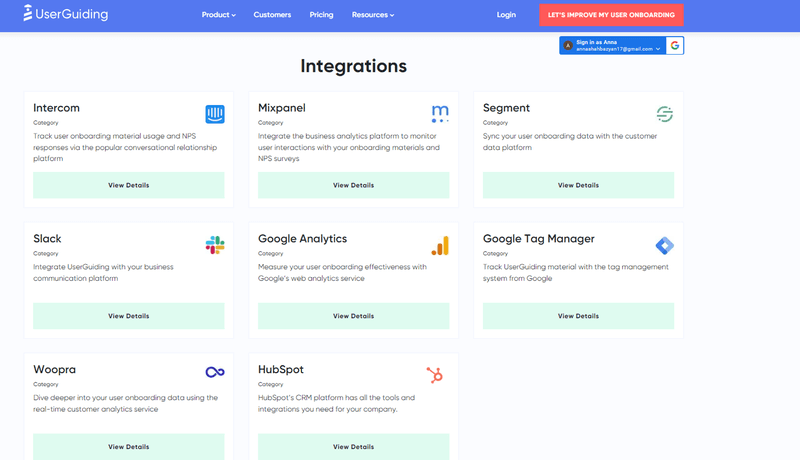View Details for Segment

(578, 185)
